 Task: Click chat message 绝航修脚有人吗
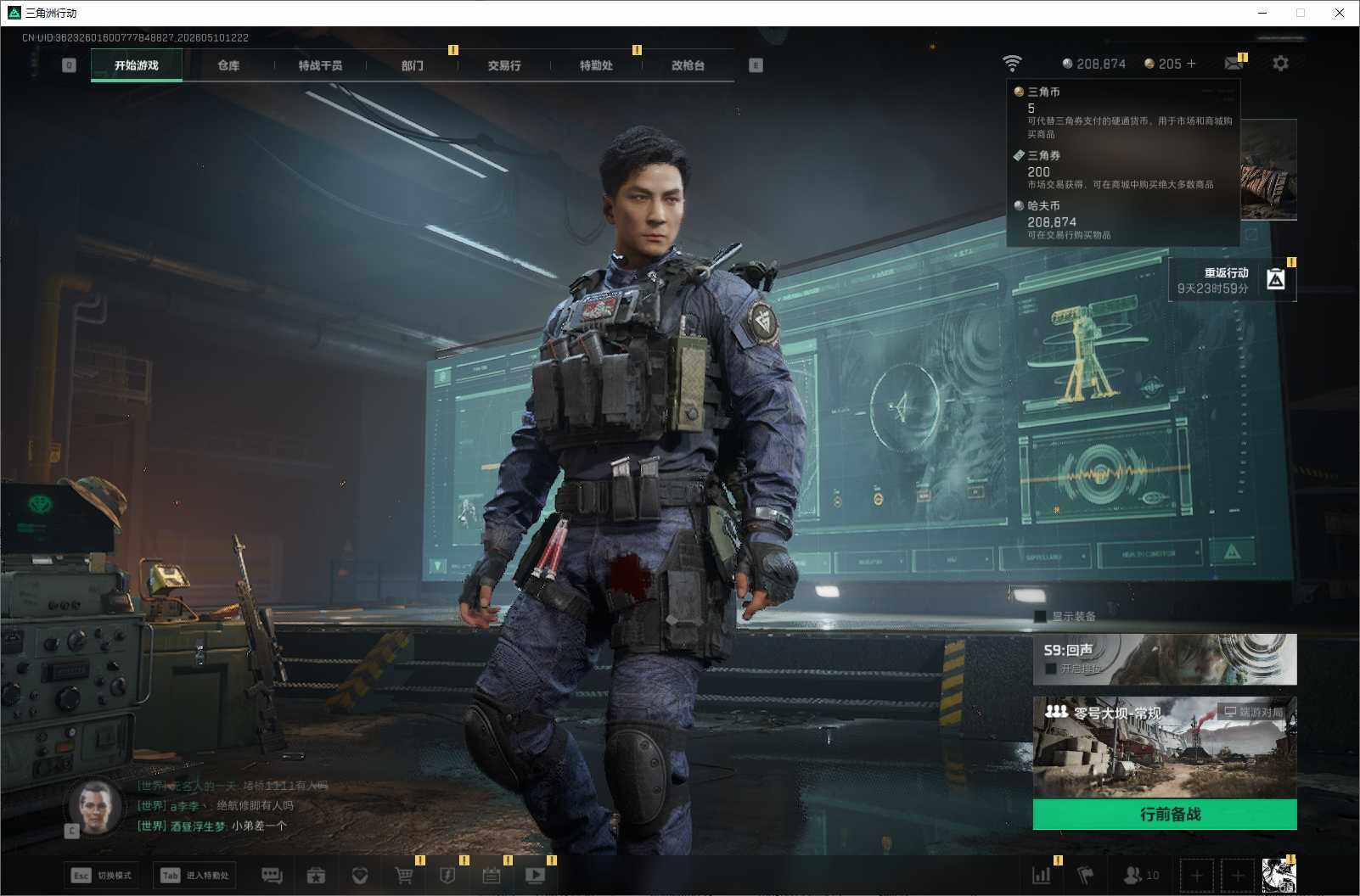tap(255, 805)
